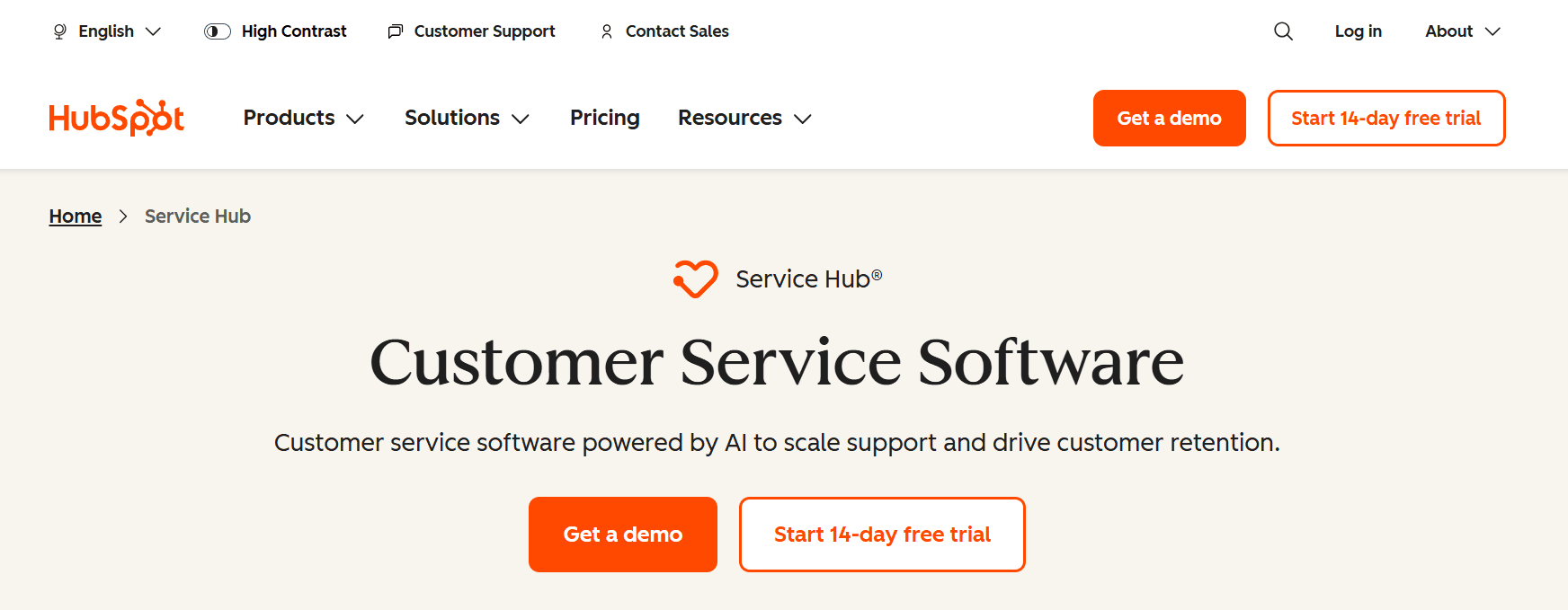Open the Solutions menu
Screen dimensions: 1568x610
coord(466,118)
